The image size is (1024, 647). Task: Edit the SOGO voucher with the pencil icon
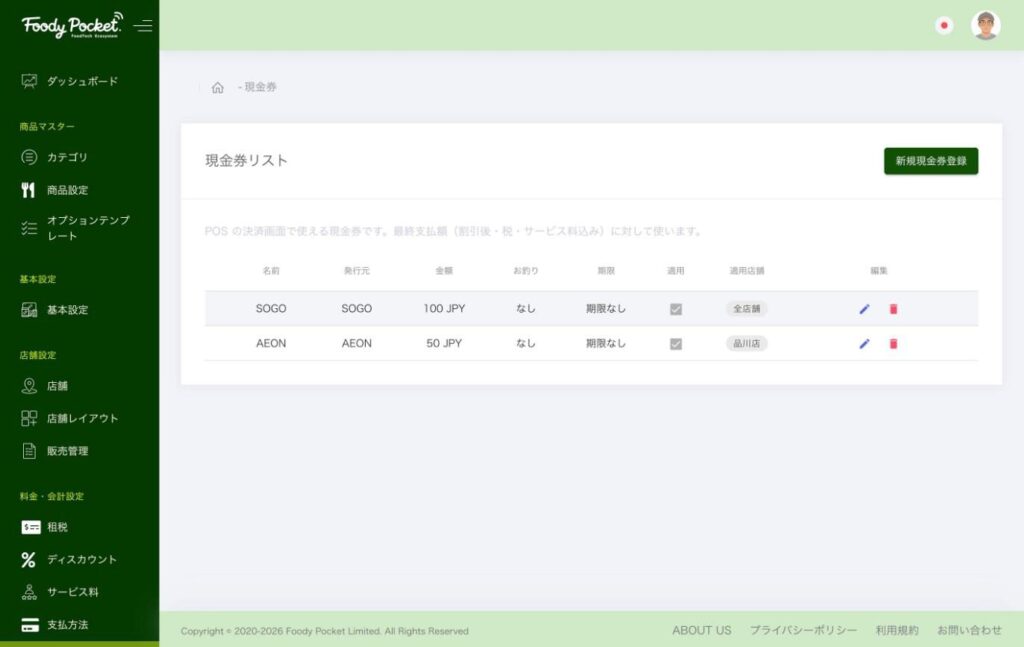coord(864,309)
